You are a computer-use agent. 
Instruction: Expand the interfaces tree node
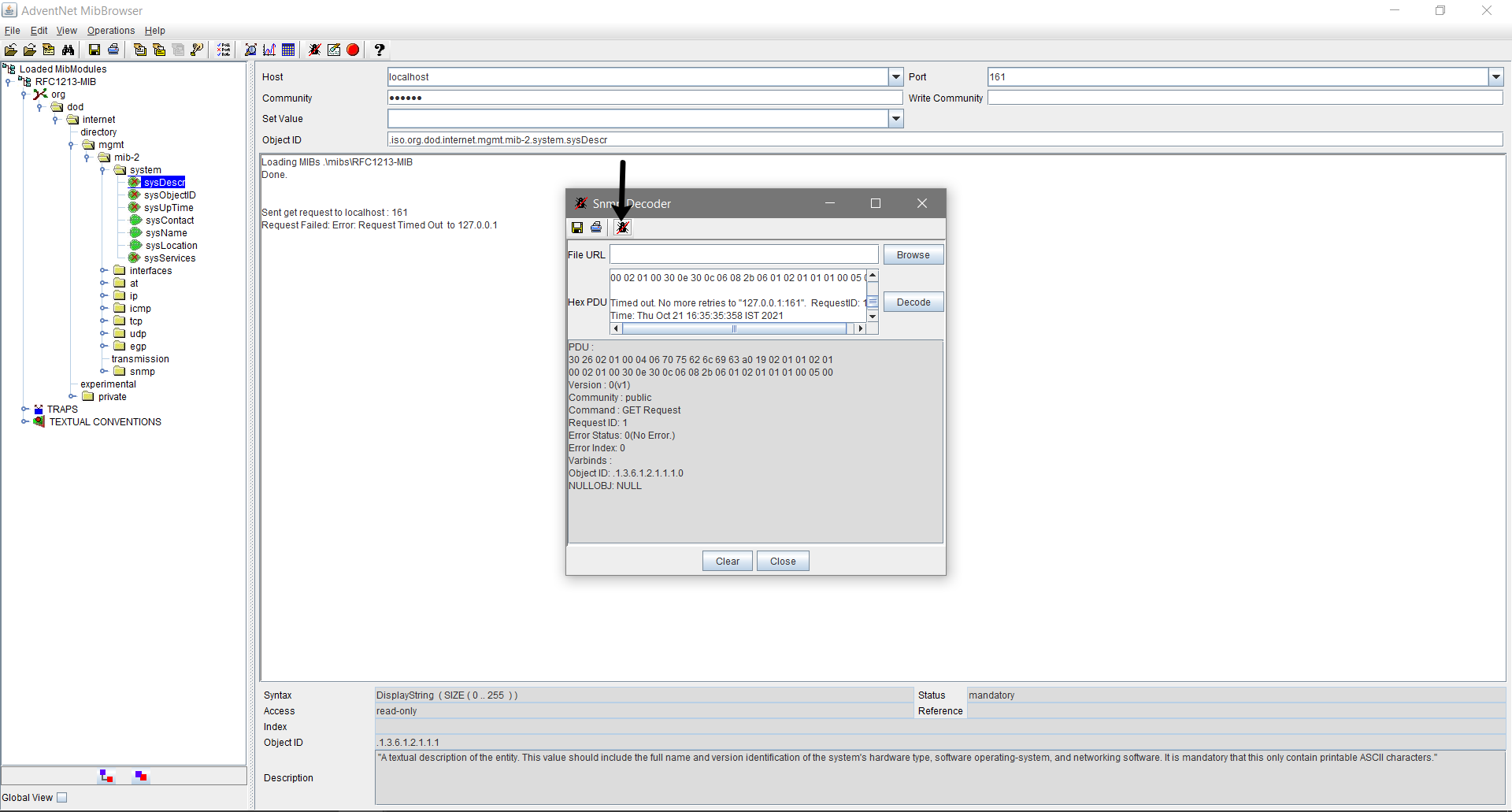(103, 271)
